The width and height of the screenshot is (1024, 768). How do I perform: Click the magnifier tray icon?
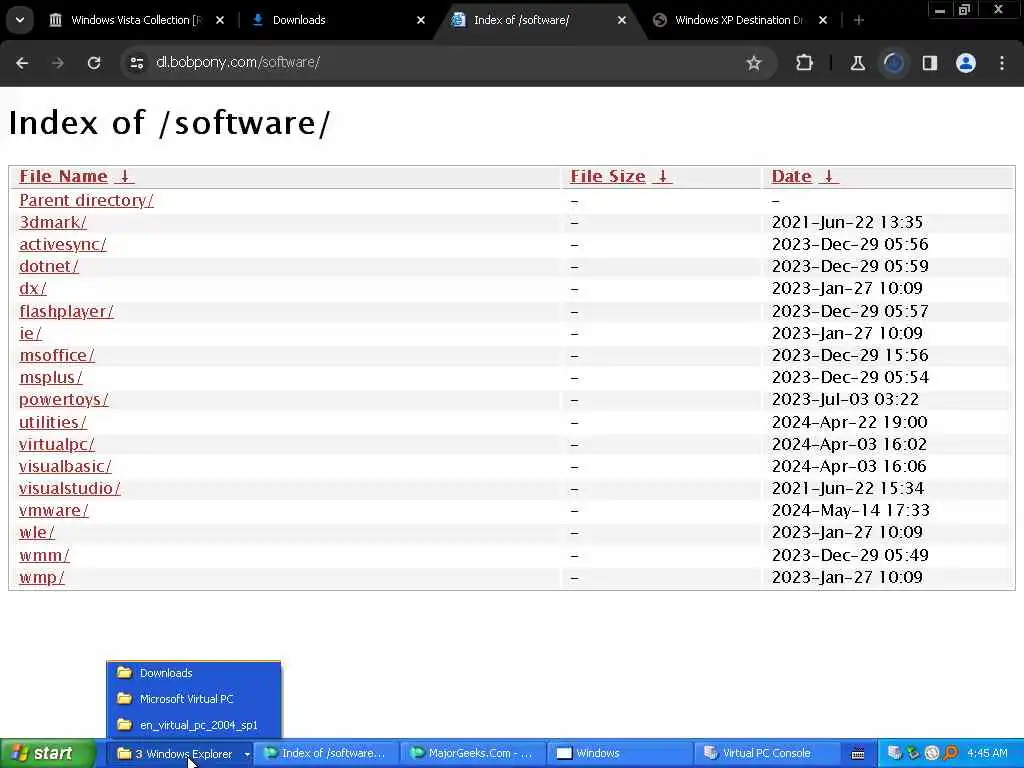pyautogui.click(x=951, y=754)
